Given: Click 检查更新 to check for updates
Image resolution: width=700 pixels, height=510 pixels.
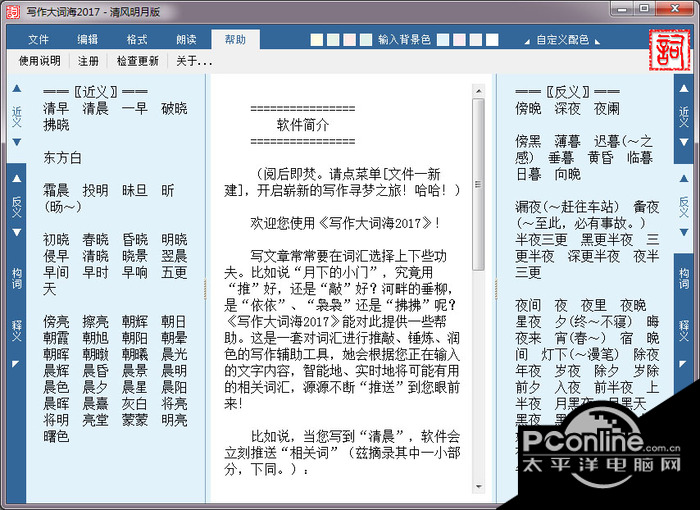Looking at the screenshot, I should click(x=138, y=61).
